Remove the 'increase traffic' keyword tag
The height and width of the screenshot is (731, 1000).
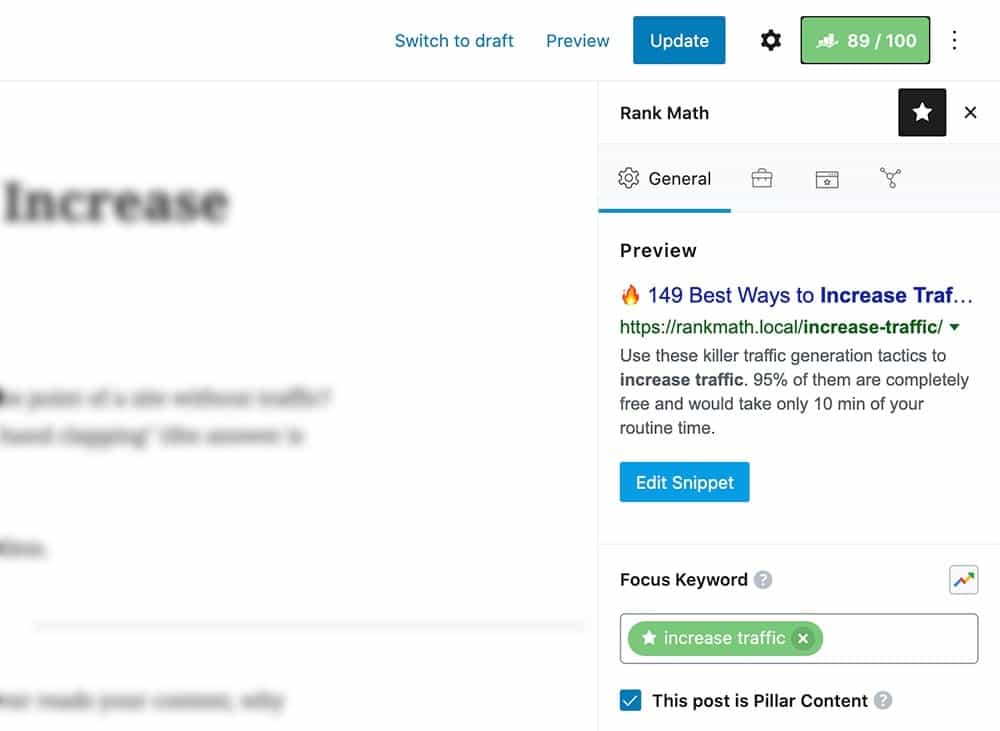(x=803, y=638)
